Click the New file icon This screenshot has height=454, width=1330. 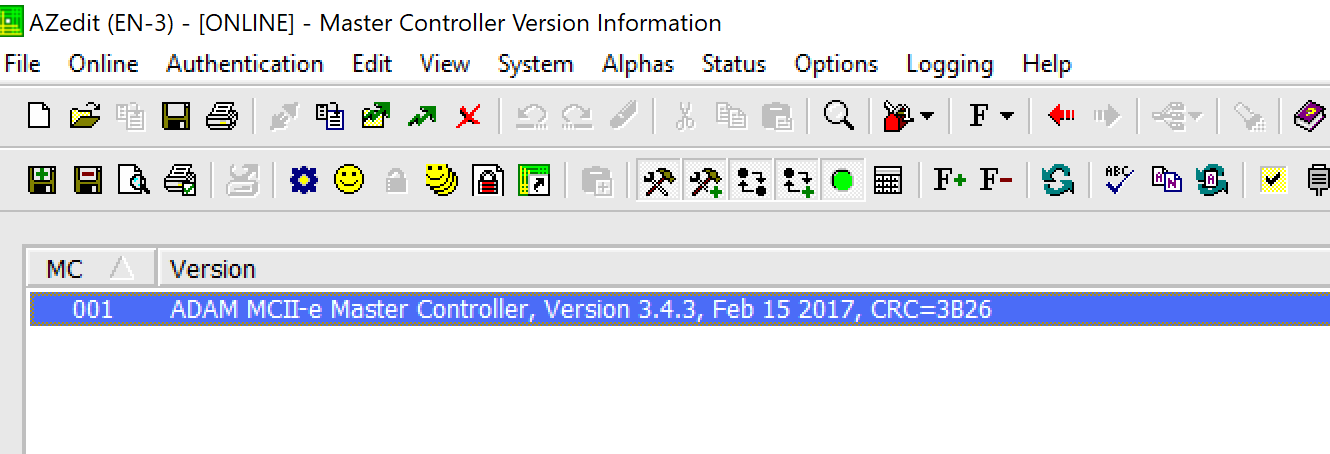38,116
